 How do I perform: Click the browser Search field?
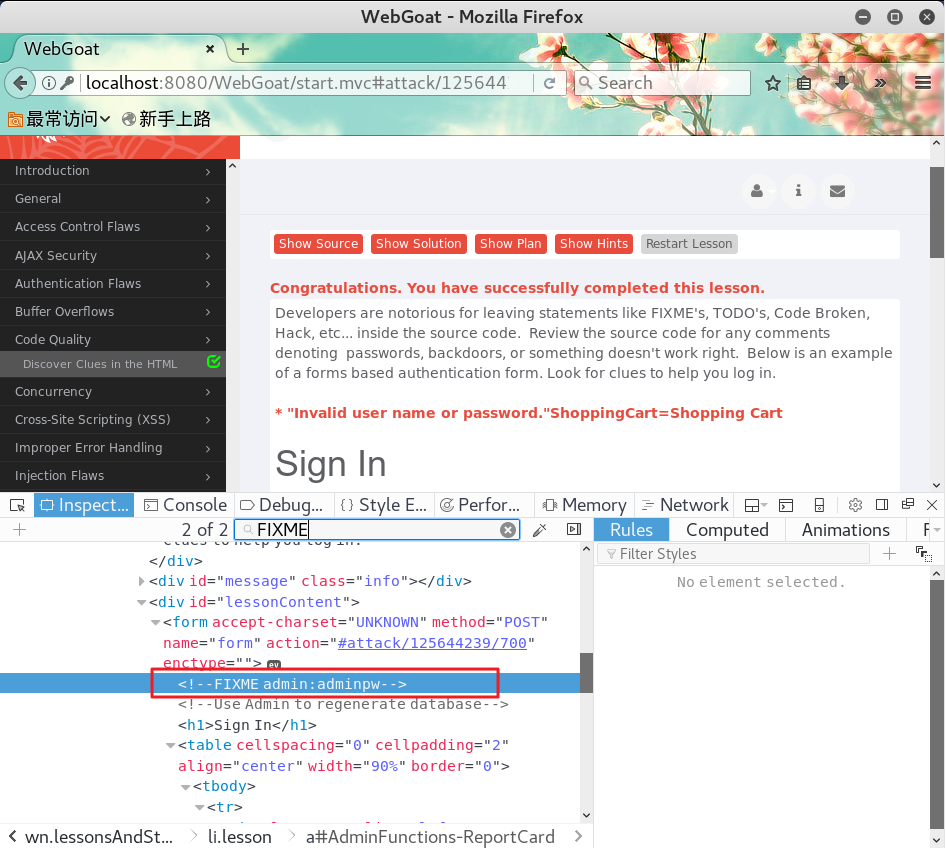(662, 83)
